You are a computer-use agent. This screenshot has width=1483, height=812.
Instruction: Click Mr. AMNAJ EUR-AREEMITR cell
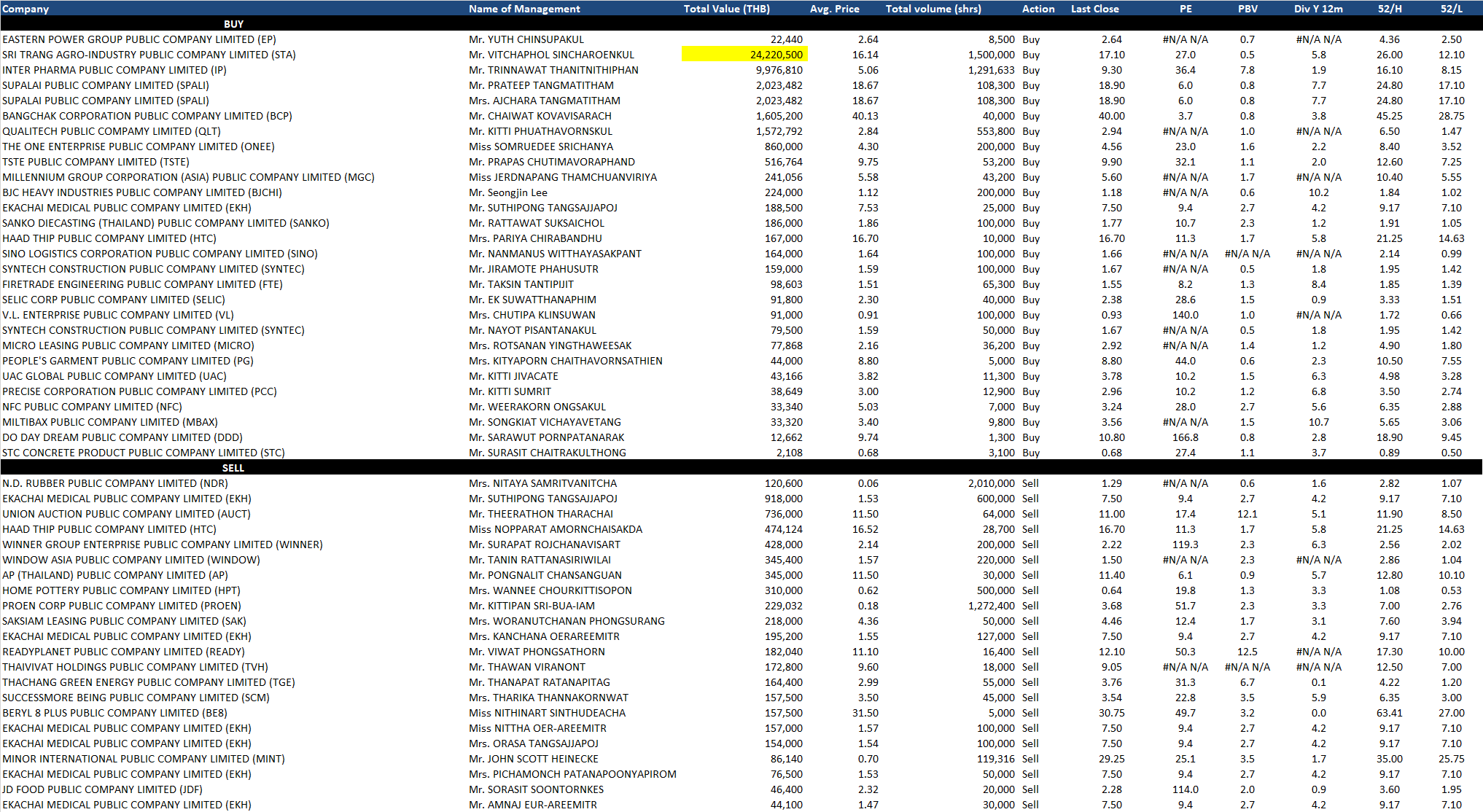(x=532, y=805)
